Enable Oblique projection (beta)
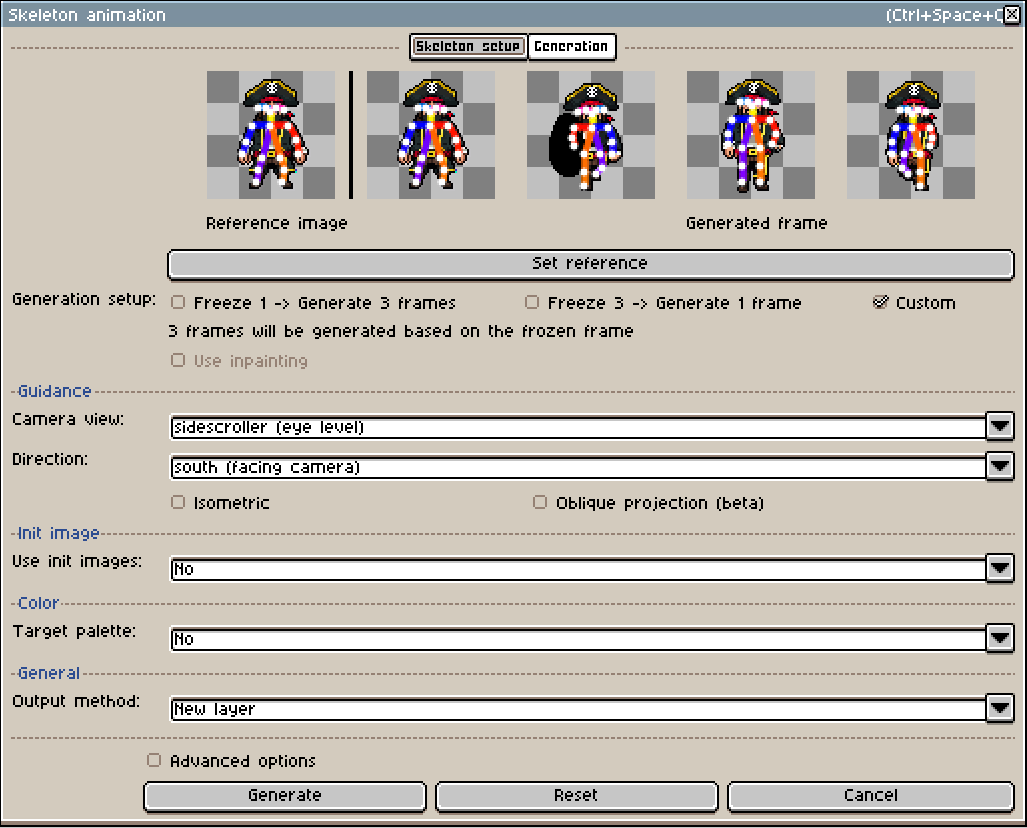 point(539,502)
